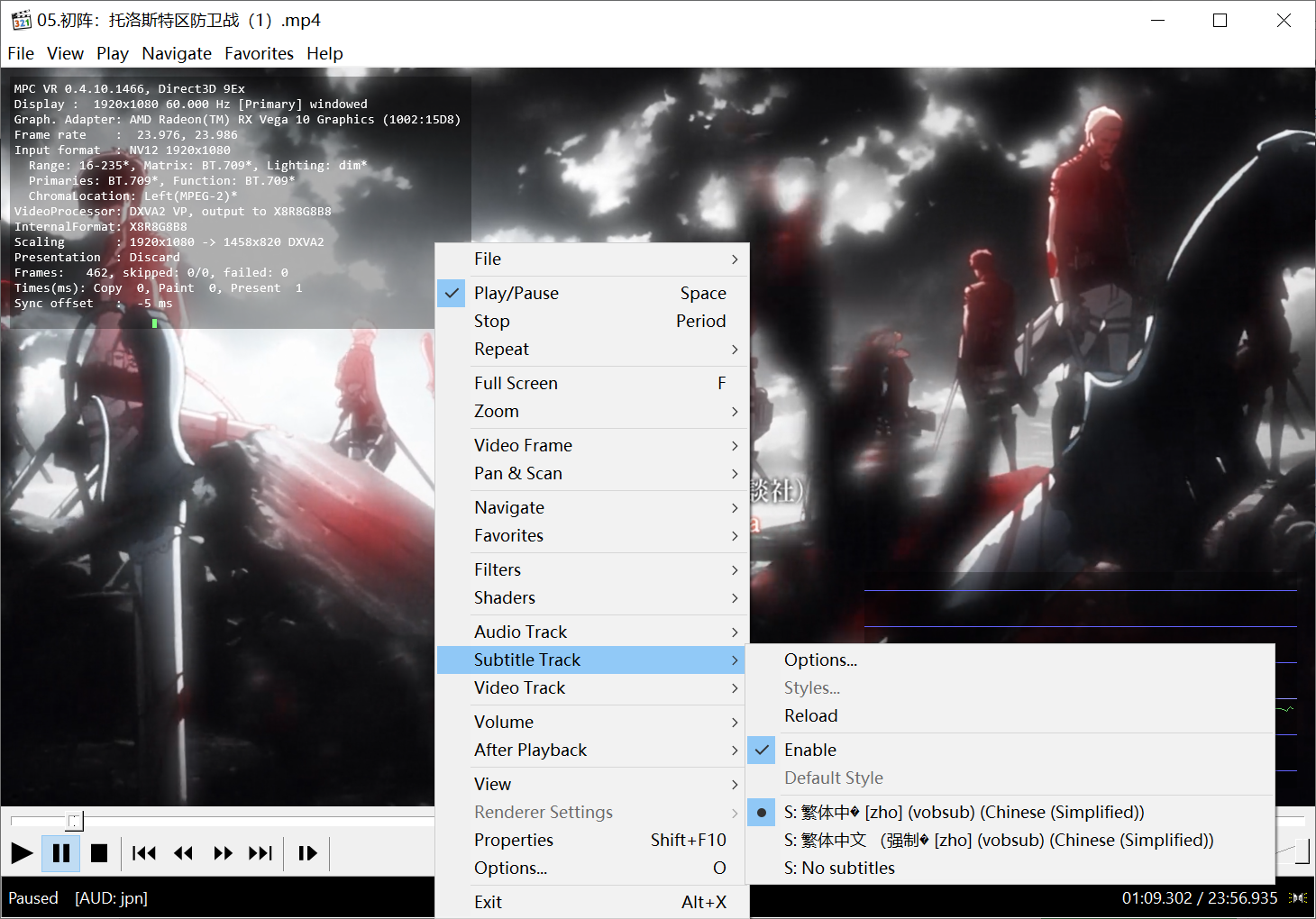Reload subtitles from the submenu
Screen dimensions: 1316x919
(810, 714)
